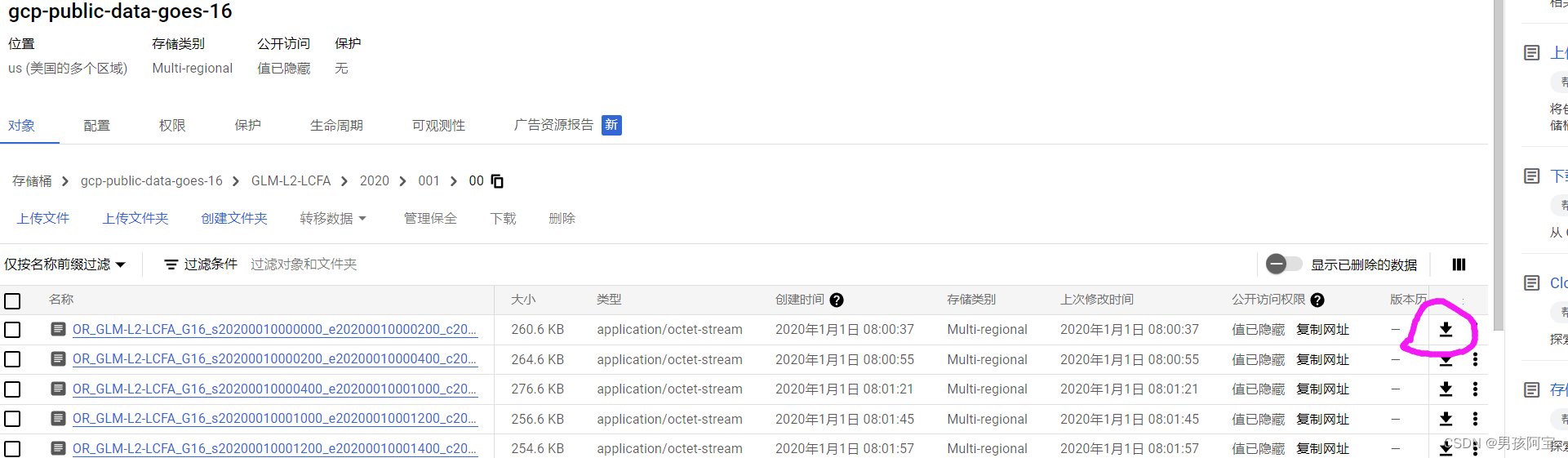
Task: Open second document icon in right panel
Action: click(1532, 176)
